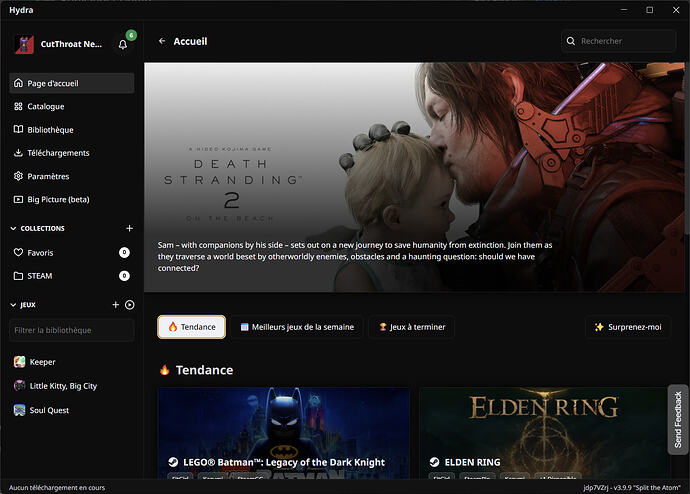The height and width of the screenshot is (494, 690).
Task: Open the LEGO Batman game card
Action: (x=284, y=433)
